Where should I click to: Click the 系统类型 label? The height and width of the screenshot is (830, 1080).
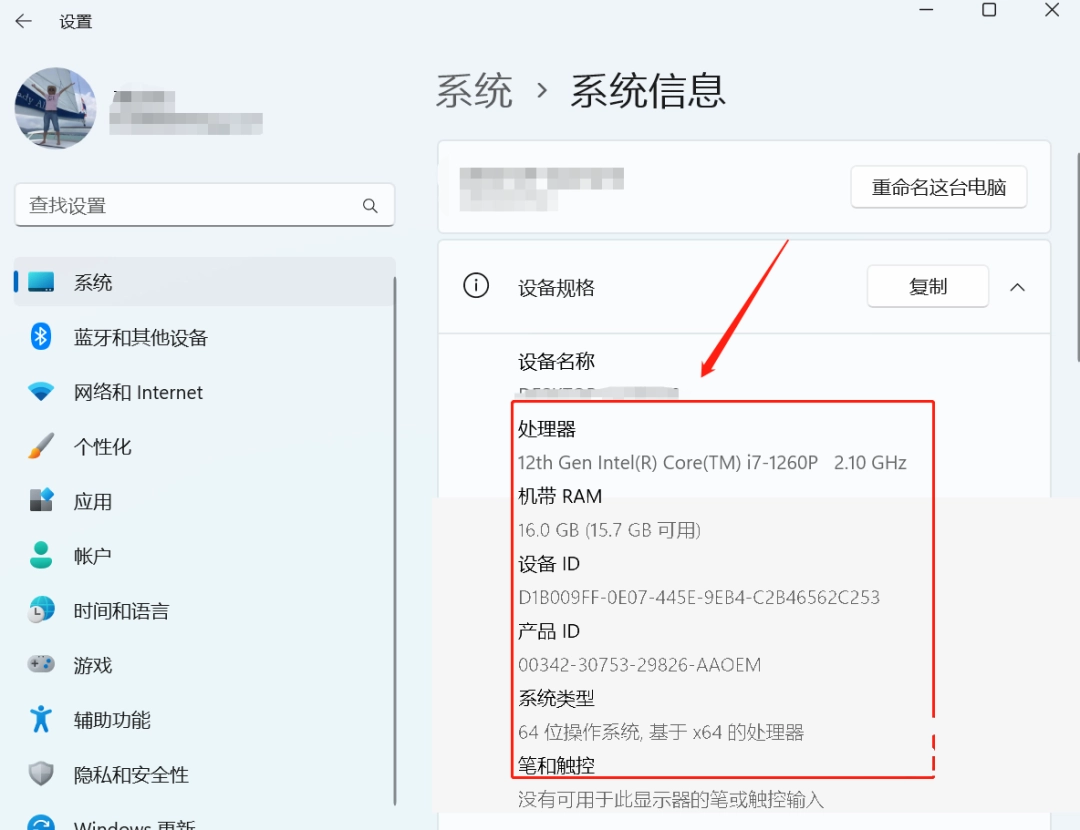tap(556, 698)
